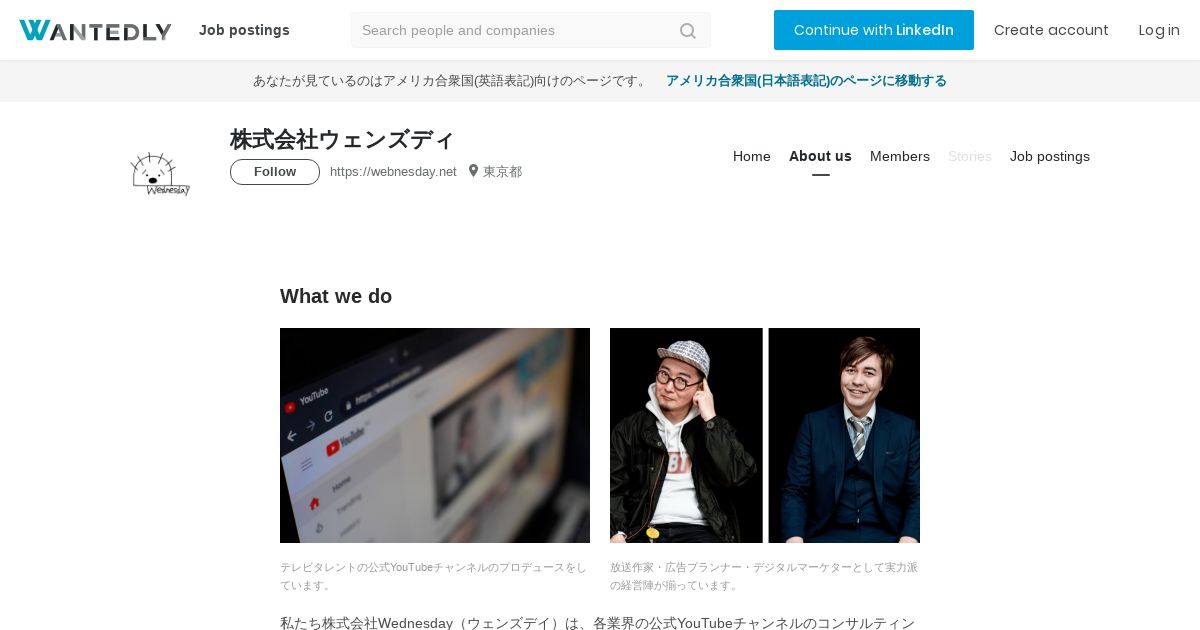Viewport: 1200px width, 630px height.
Task: Switch to Japanese page via banner link
Action: coord(806,81)
